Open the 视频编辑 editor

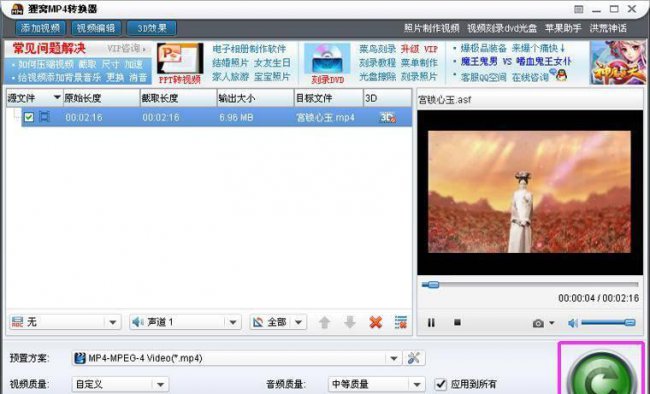click(96, 28)
